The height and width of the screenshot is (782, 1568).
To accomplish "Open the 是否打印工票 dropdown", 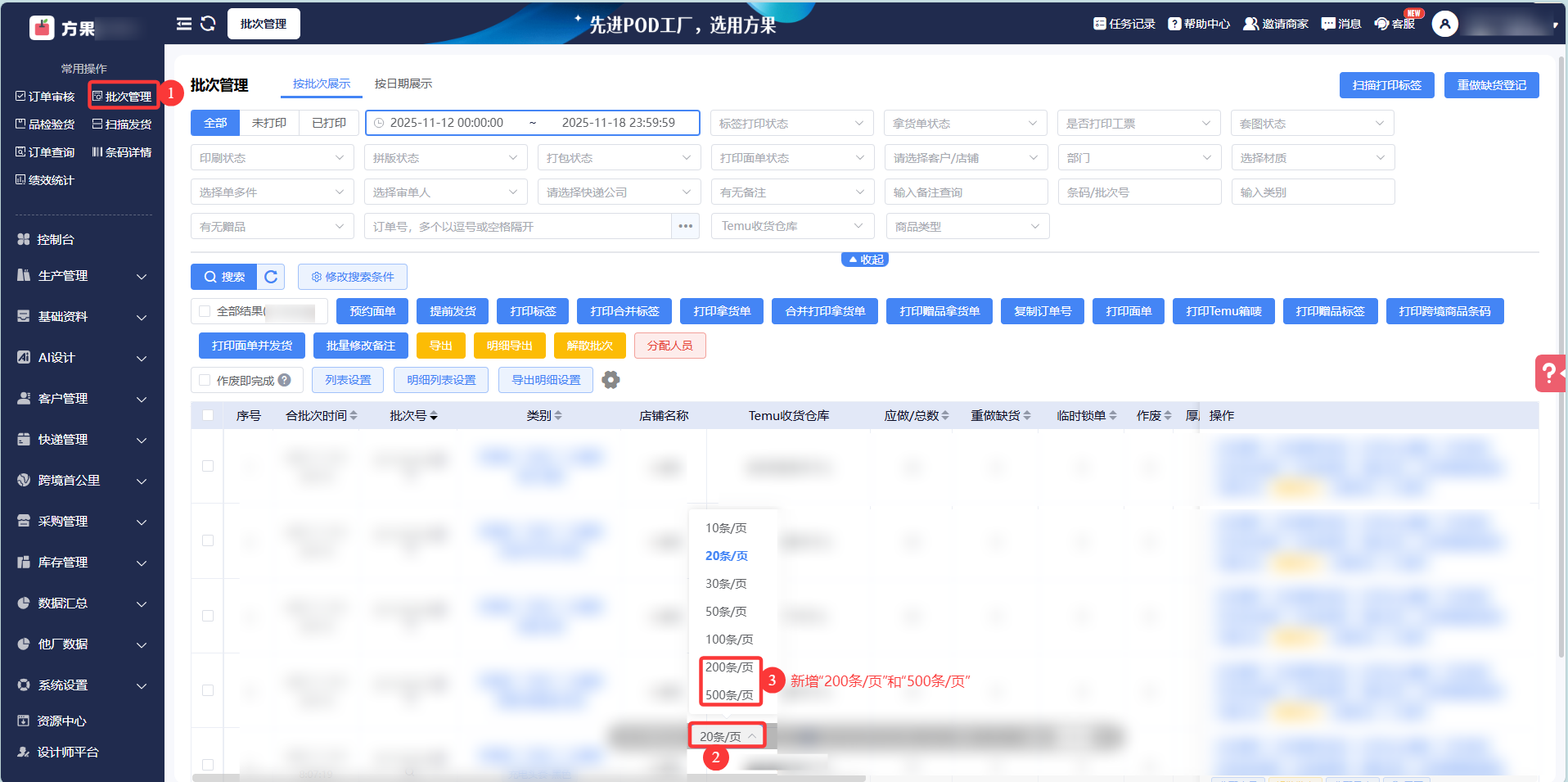I will coord(1139,123).
